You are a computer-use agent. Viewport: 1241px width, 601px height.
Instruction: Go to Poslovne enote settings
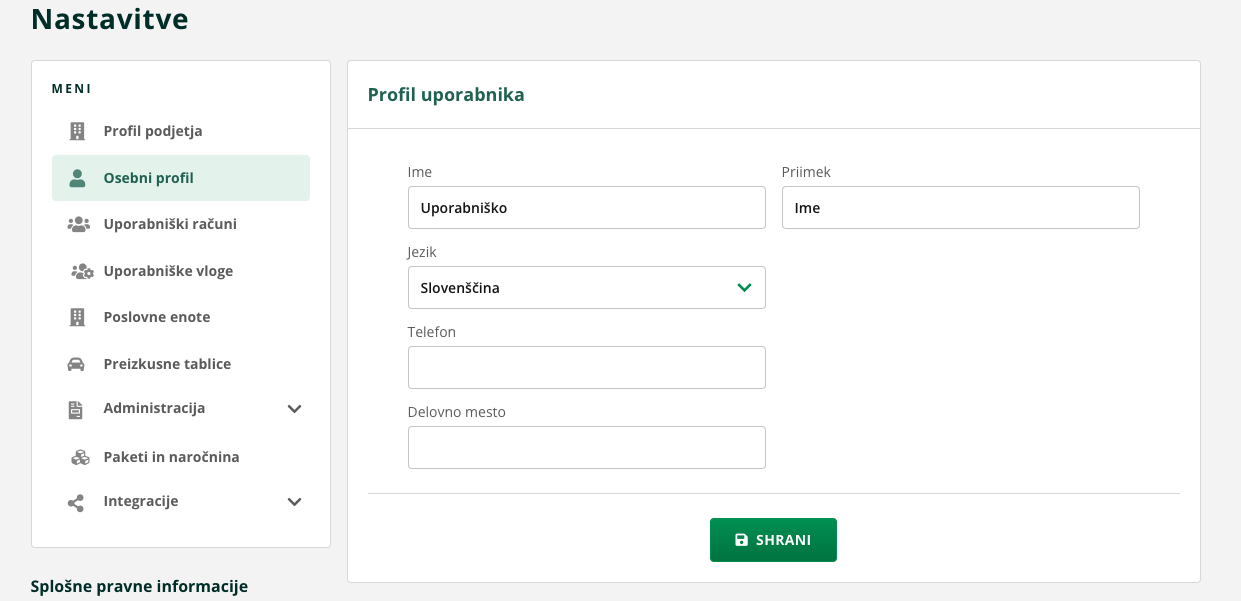pos(157,317)
